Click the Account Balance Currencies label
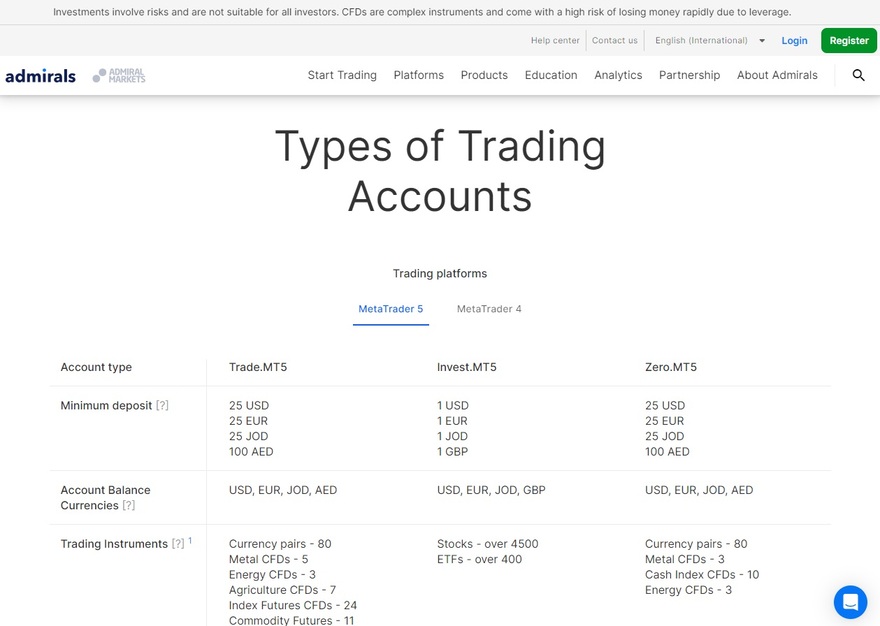The image size is (880, 626). click(106, 497)
